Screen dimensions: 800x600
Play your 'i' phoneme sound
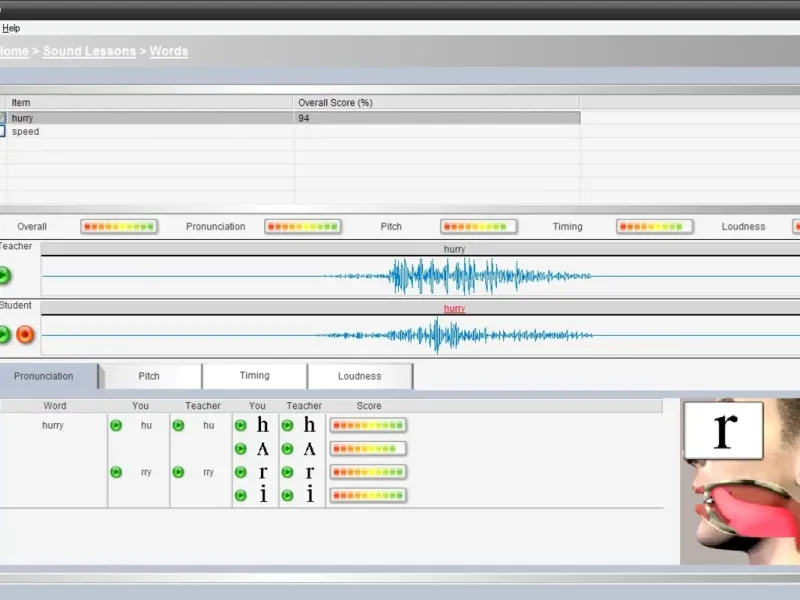coord(240,495)
